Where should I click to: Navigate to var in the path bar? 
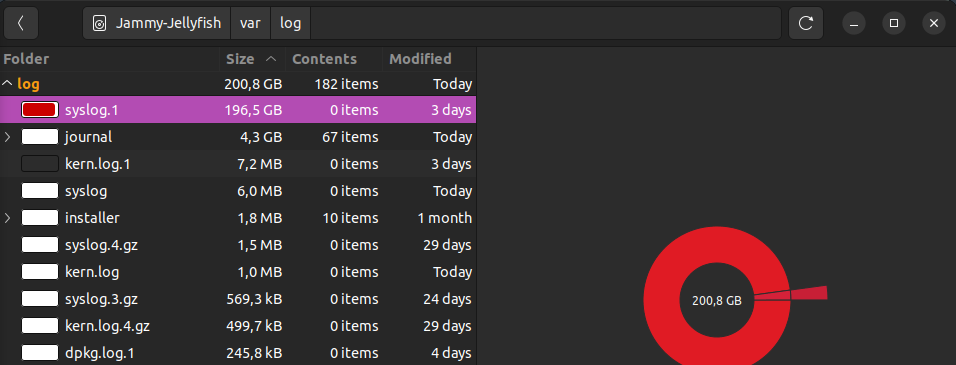pyautogui.click(x=251, y=23)
